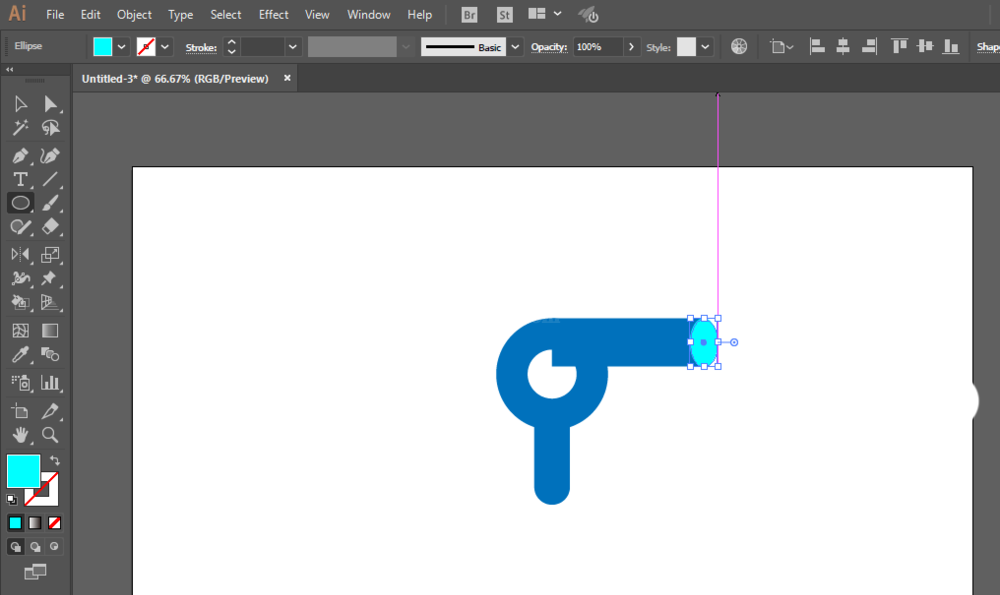Select the Hand tool
This screenshot has width=1000, height=595.
pos(20,435)
